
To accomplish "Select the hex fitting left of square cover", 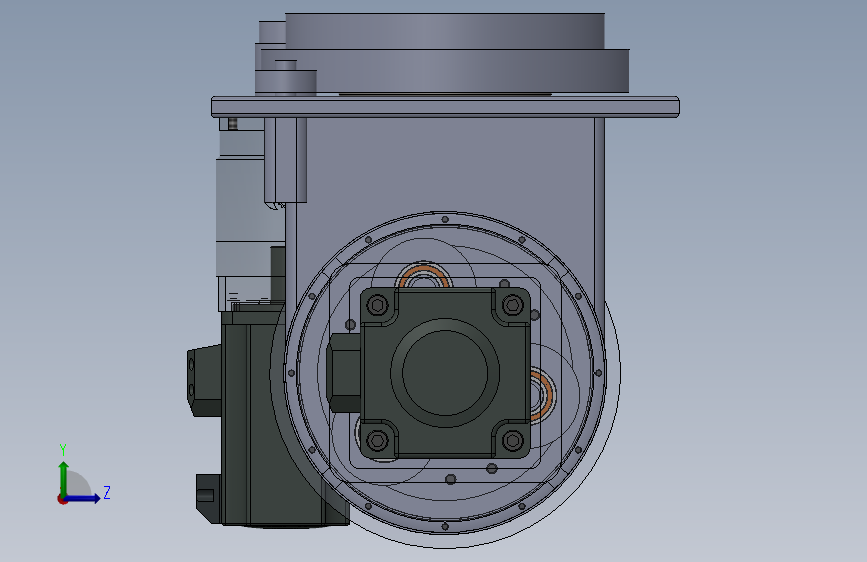I will tap(343, 373).
